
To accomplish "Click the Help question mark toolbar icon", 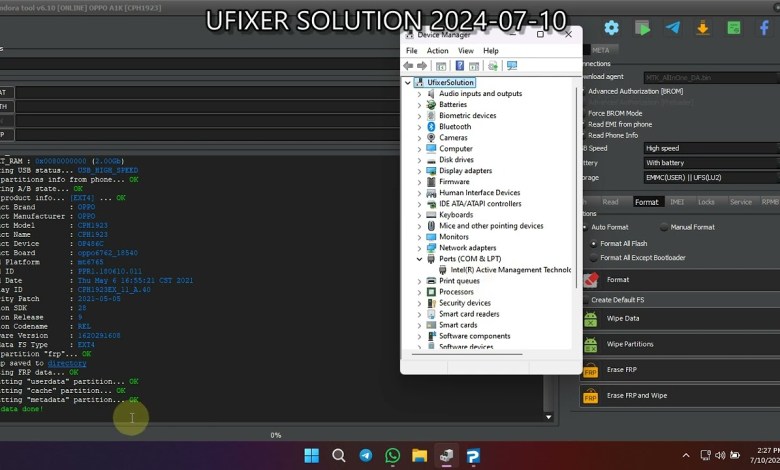I will click(x=460, y=66).
